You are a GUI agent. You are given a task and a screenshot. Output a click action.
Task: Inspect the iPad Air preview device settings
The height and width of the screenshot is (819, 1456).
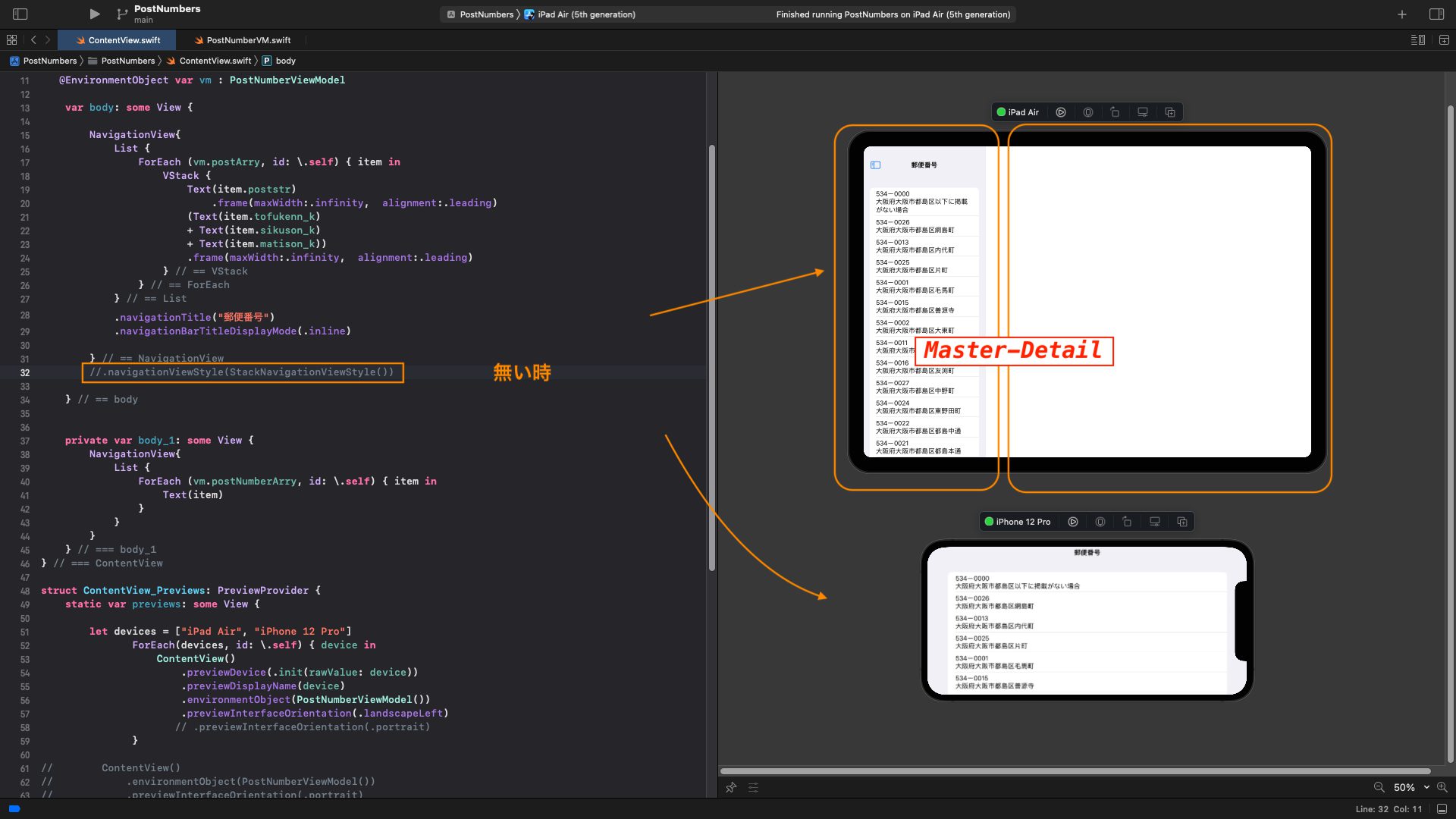[x=1088, y=112]
